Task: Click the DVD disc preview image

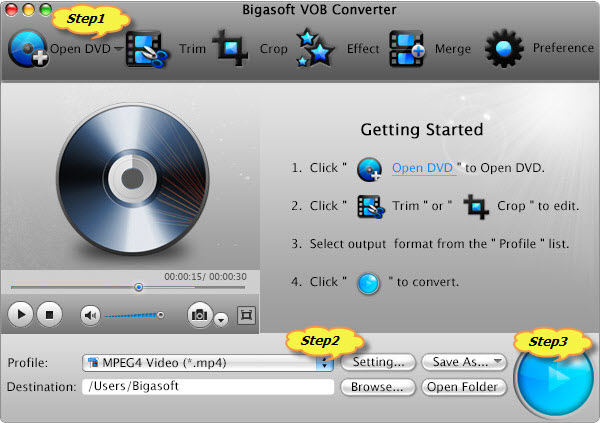Action: (132, 179)
